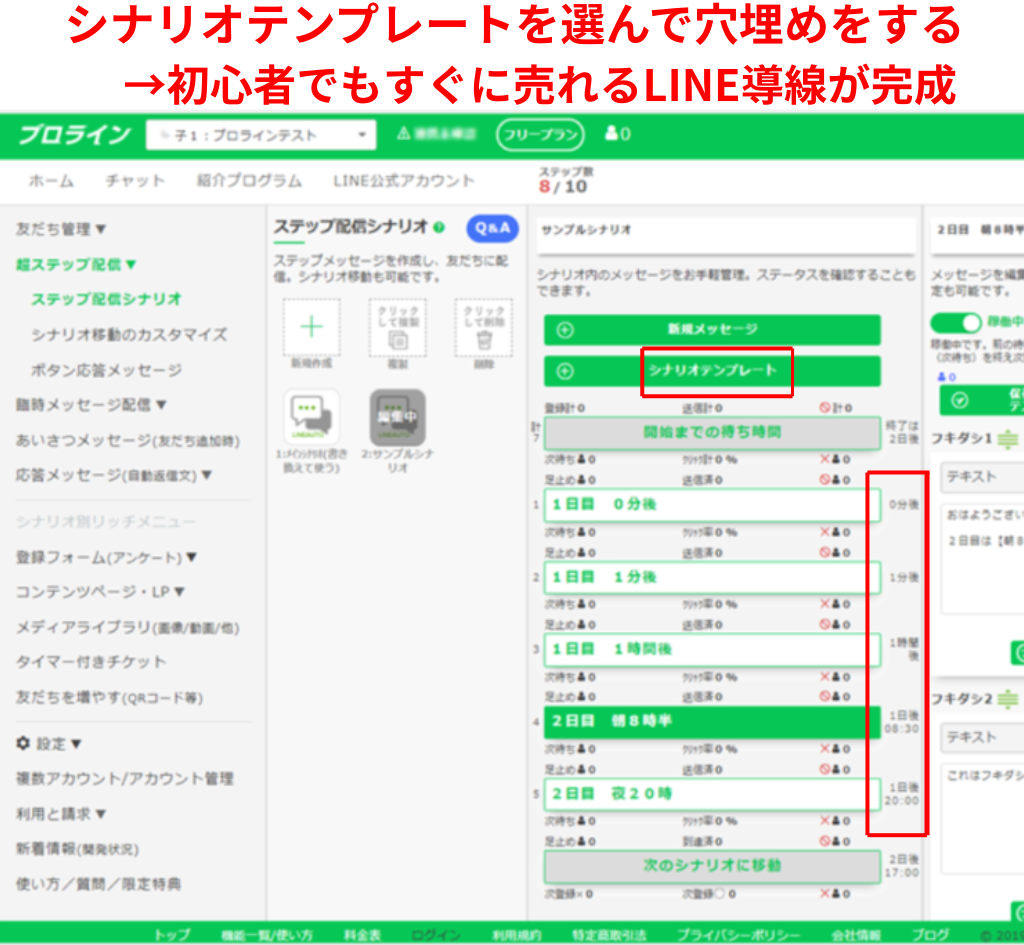
Task: Toggle the 稼働中 switch off
Action: [x=956, y=323]
